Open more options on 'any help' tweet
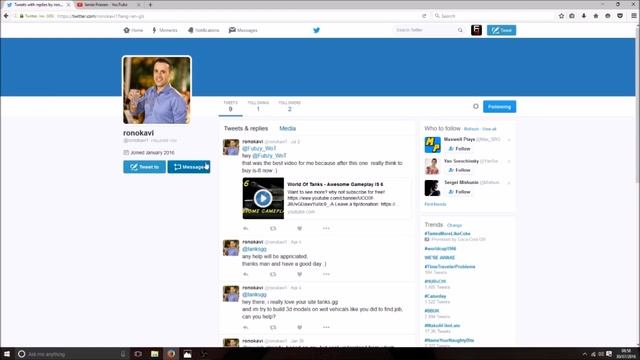 coord(326,274)
